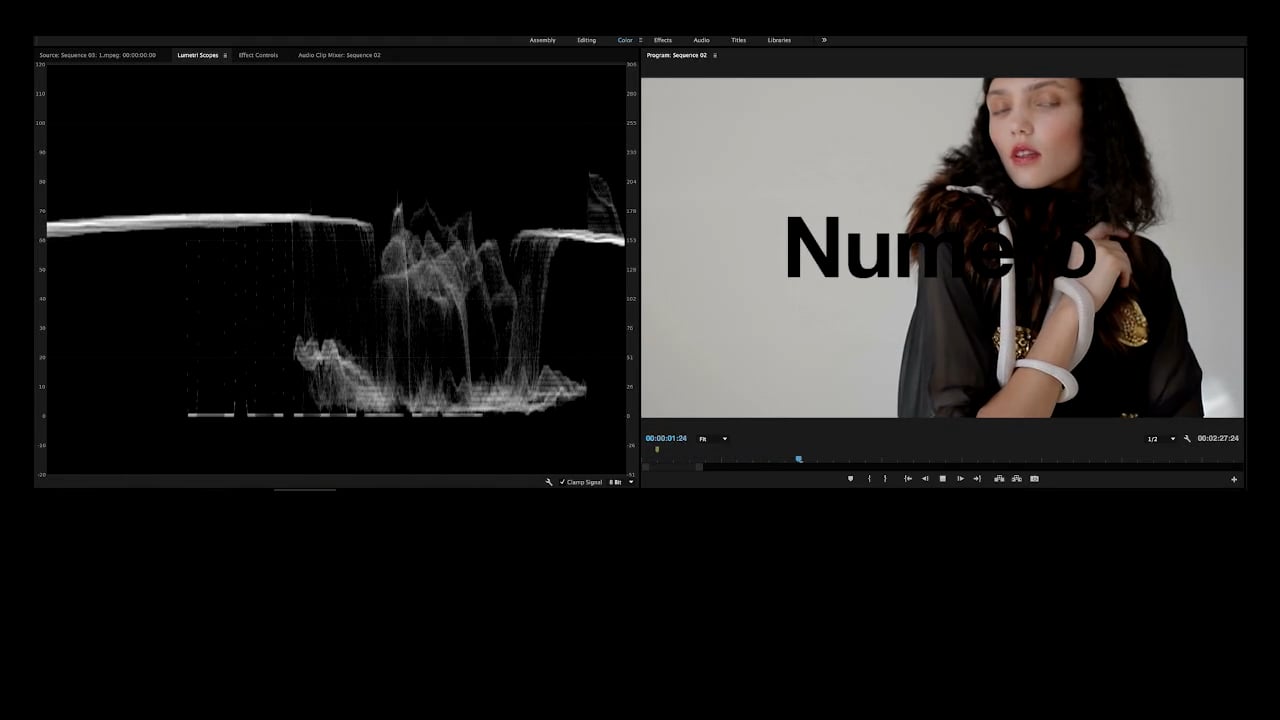Click the waveform scope display
Screen dimensions: 1280x720
pyautogui.click(x=336, y=268)
